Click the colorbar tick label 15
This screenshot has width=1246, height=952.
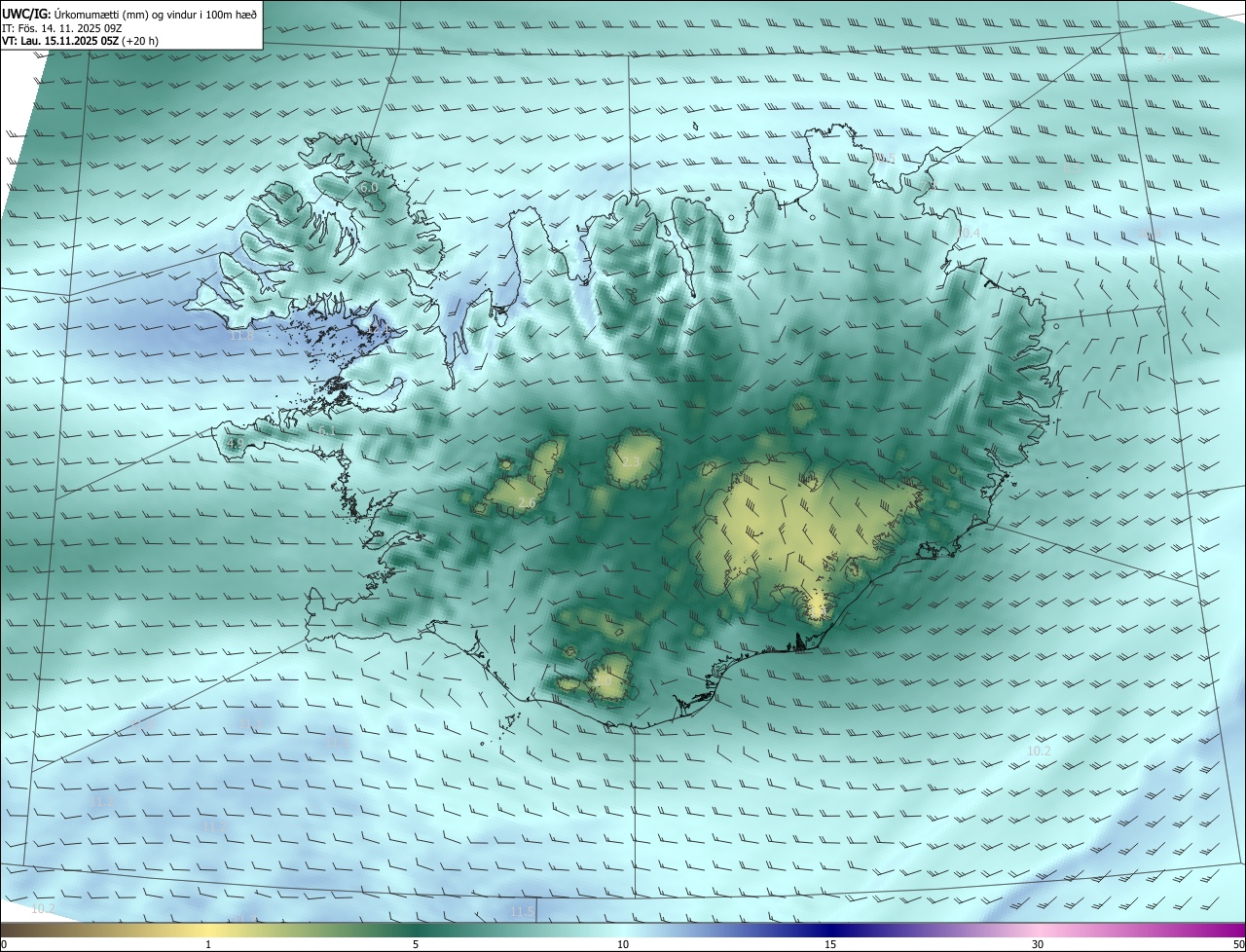pyautogui.click(x=830, y=944)
